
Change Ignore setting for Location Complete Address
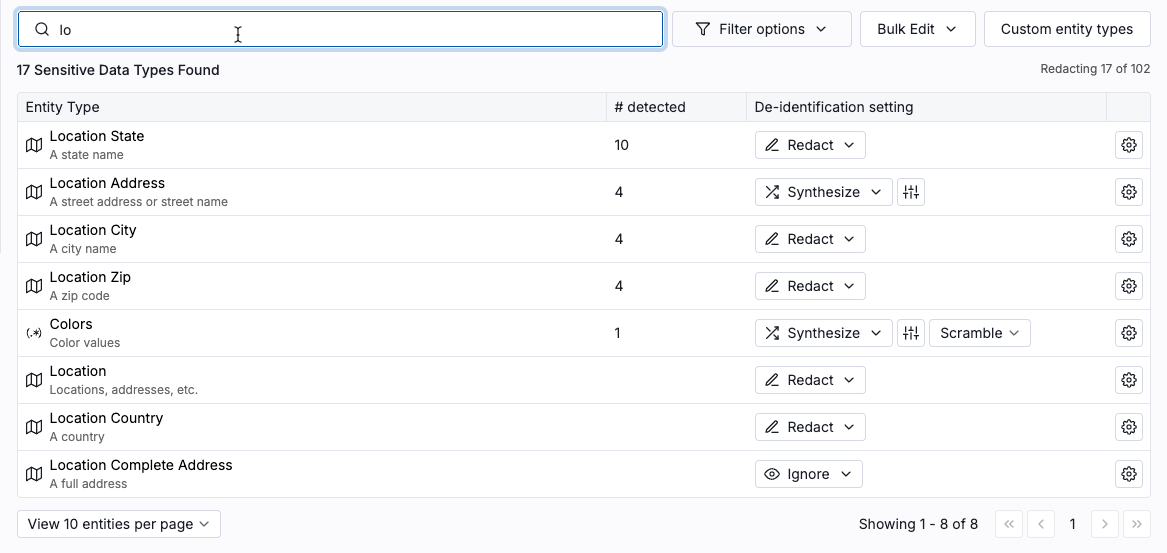(808, 474)
